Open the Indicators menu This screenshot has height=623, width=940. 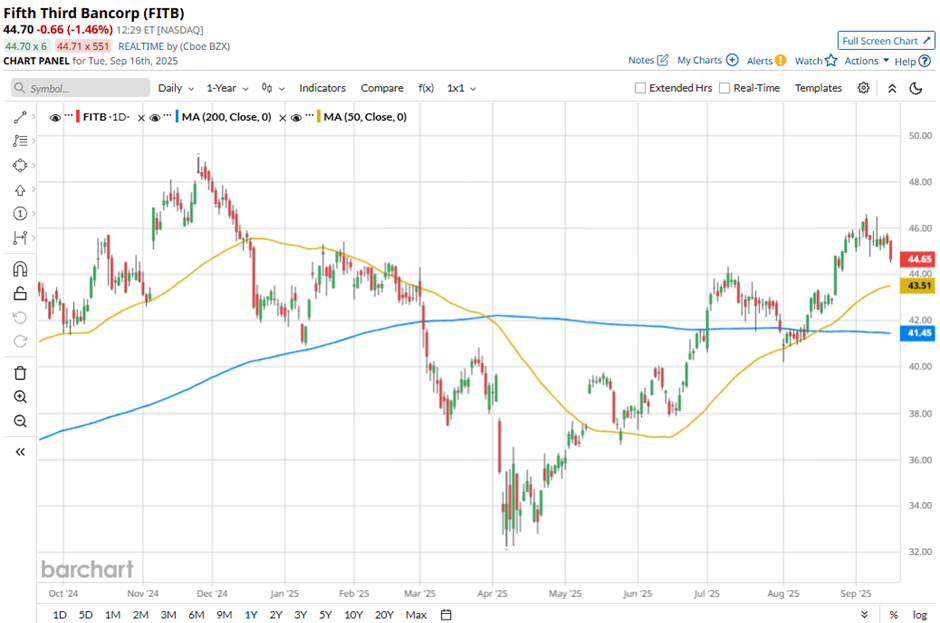click(x=323, y=88)
